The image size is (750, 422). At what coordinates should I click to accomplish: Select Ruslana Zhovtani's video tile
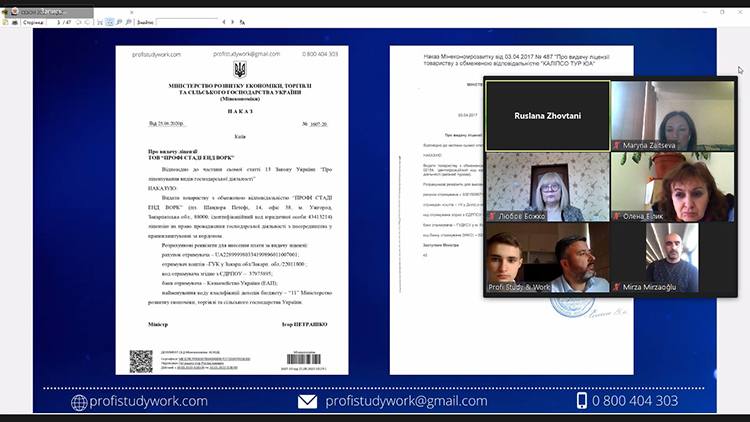548,116
